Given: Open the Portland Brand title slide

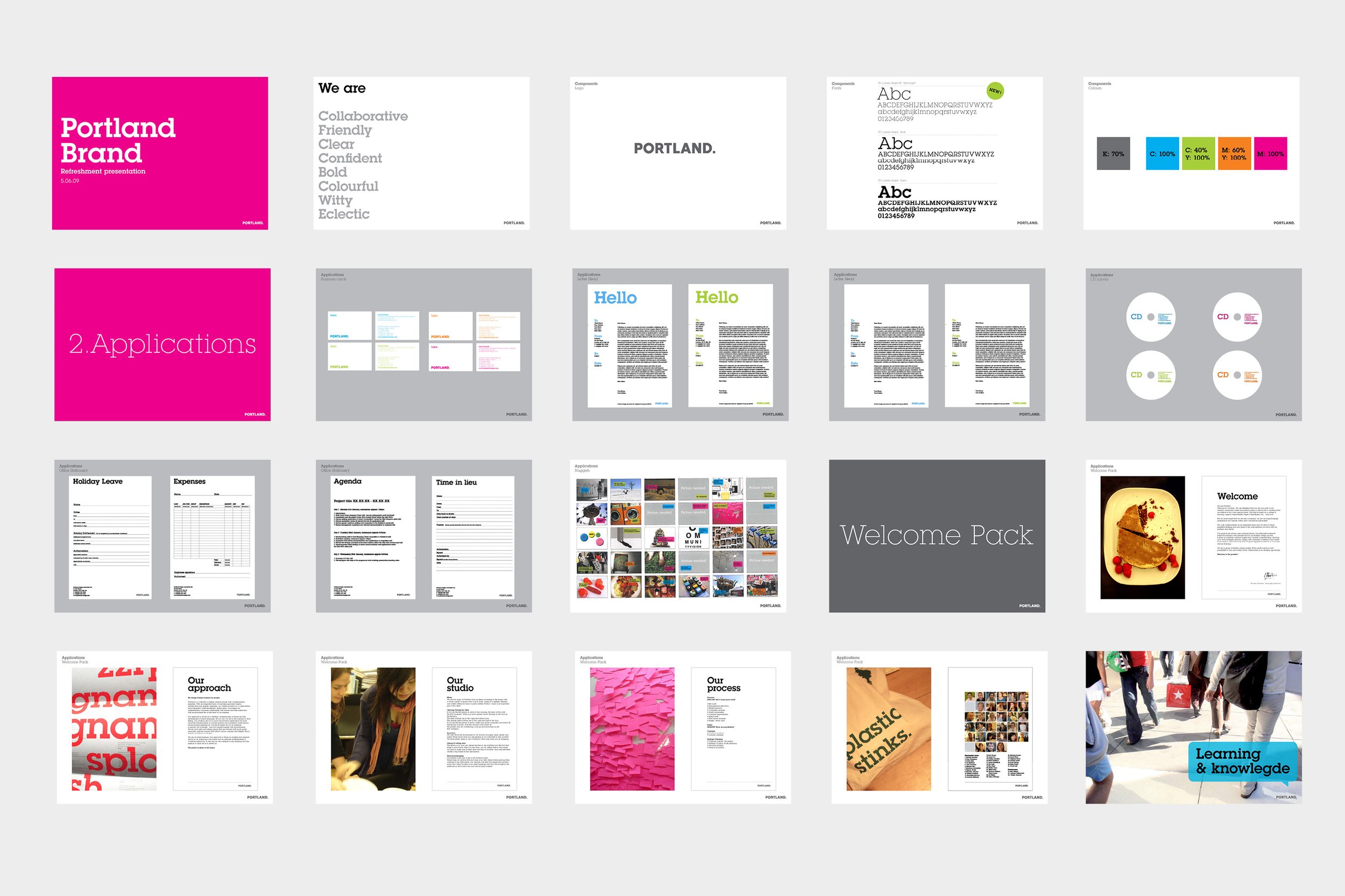Looking at the screenshot, I should coord(160,153).
